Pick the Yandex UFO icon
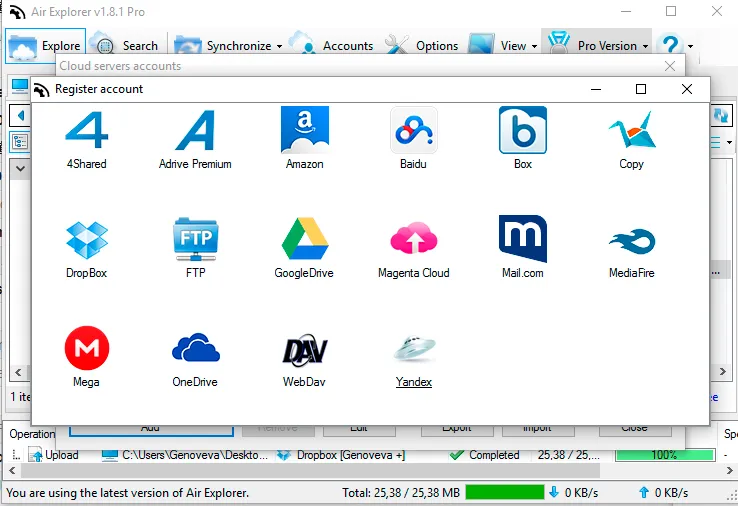Screen dimensions: 738x506 click(414, 348)
